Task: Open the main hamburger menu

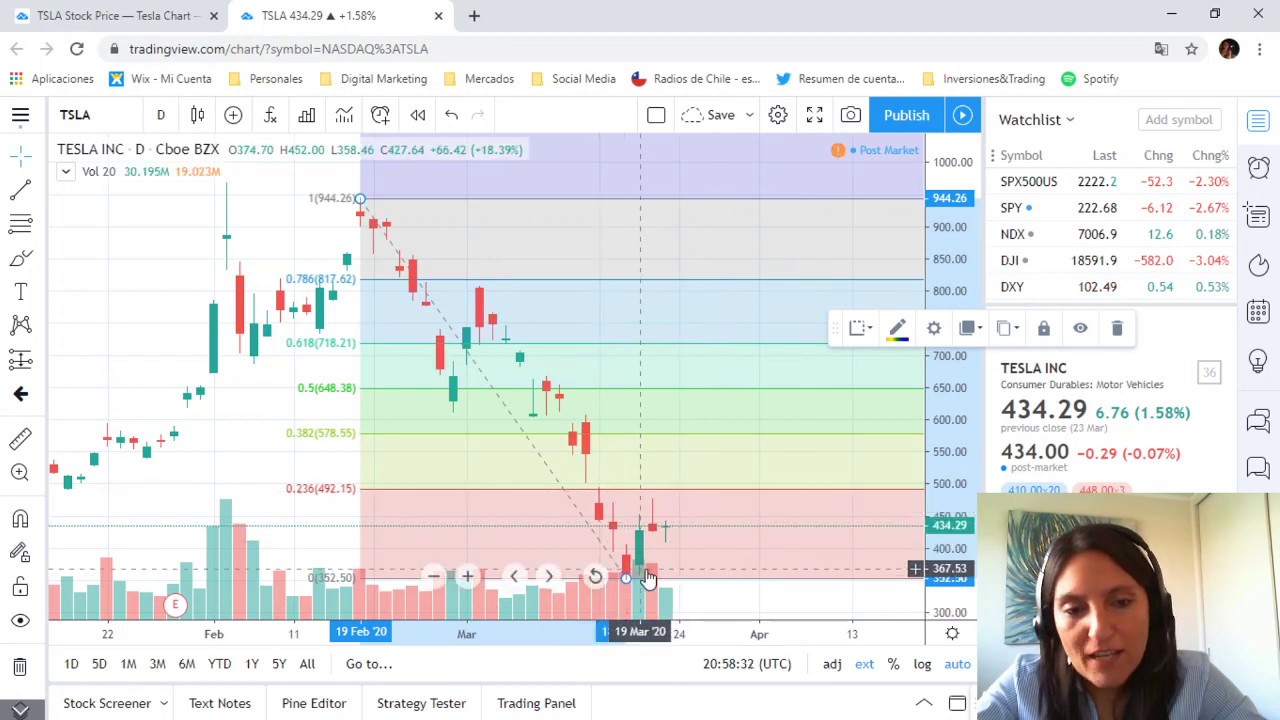Action: coord(20,115)
